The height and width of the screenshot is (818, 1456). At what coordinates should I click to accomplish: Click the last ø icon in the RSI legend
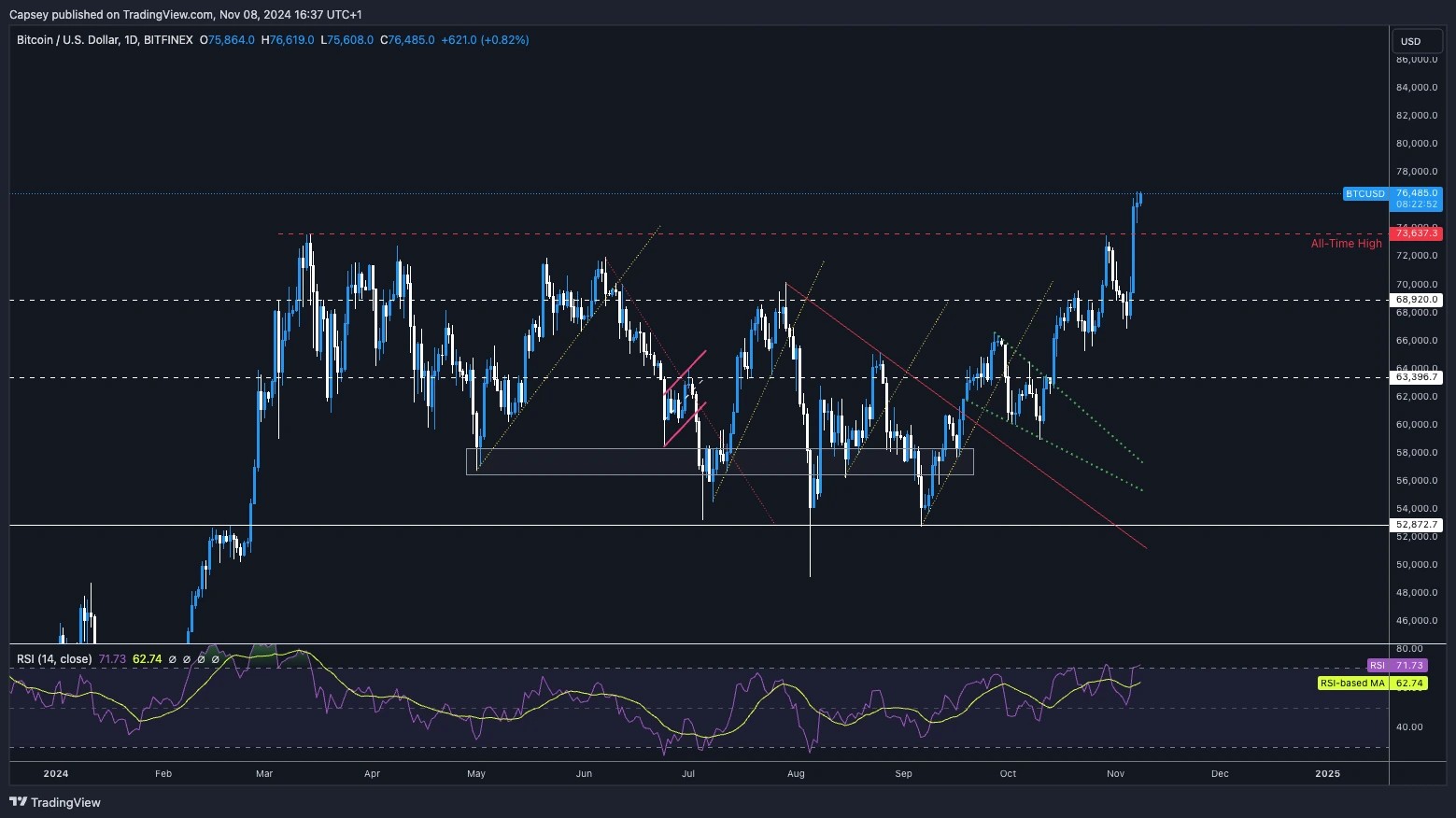[x=216, y=659]
